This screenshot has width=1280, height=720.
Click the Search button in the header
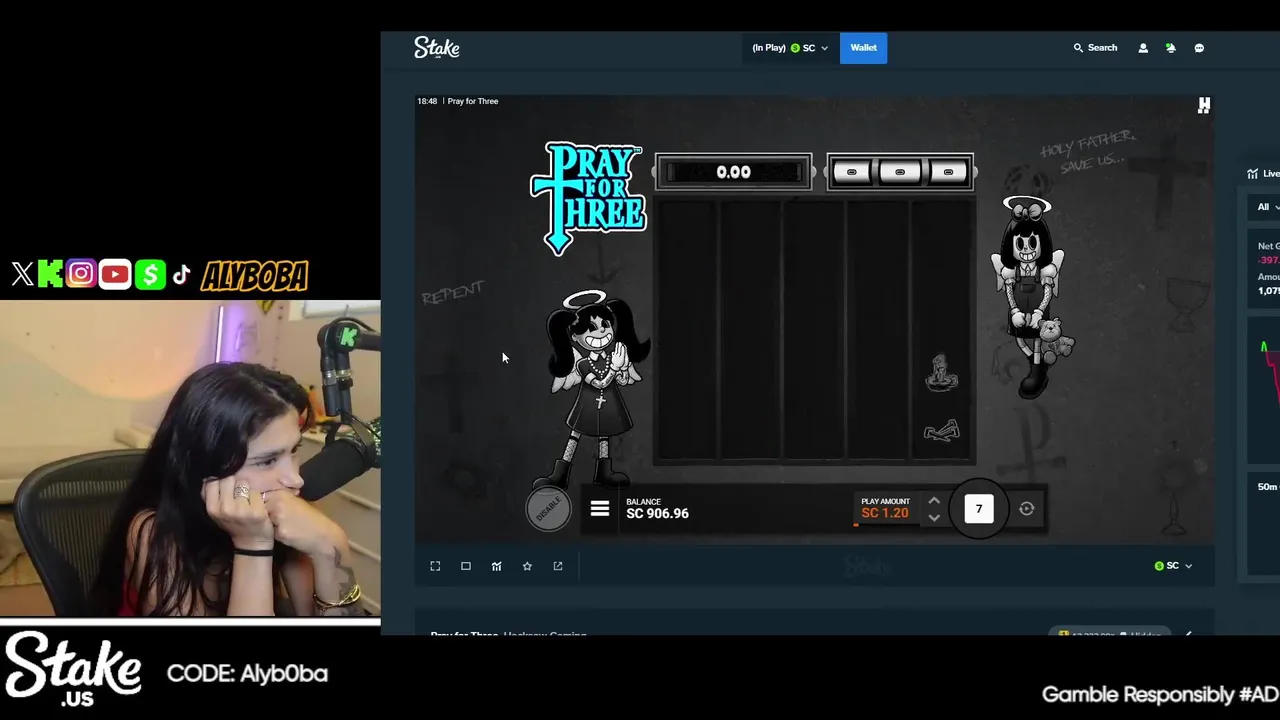tap(1095, 48)
